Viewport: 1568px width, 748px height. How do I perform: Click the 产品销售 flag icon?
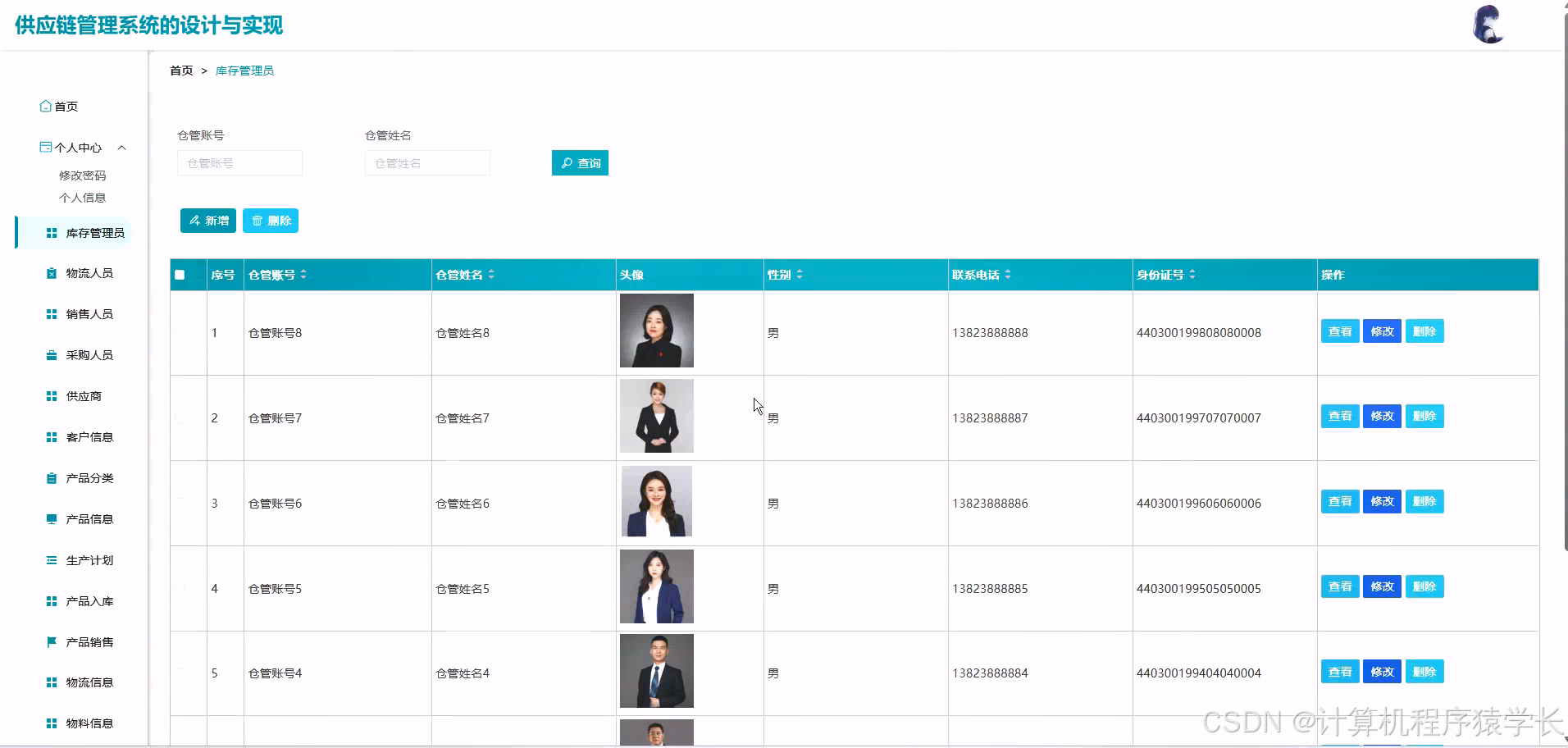pos(52,642)
